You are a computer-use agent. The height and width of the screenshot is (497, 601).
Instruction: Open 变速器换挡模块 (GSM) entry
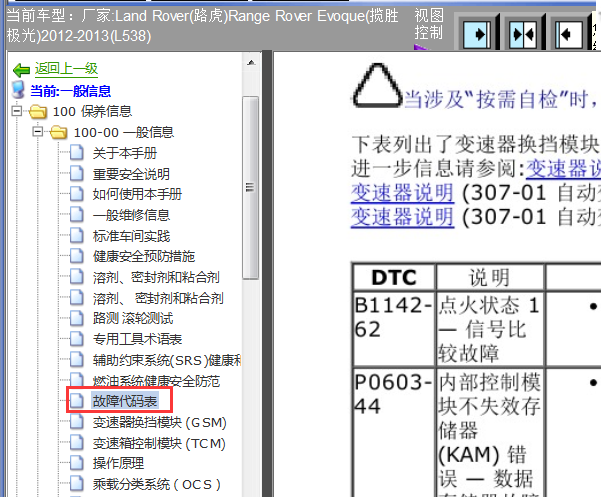point(159,423)
